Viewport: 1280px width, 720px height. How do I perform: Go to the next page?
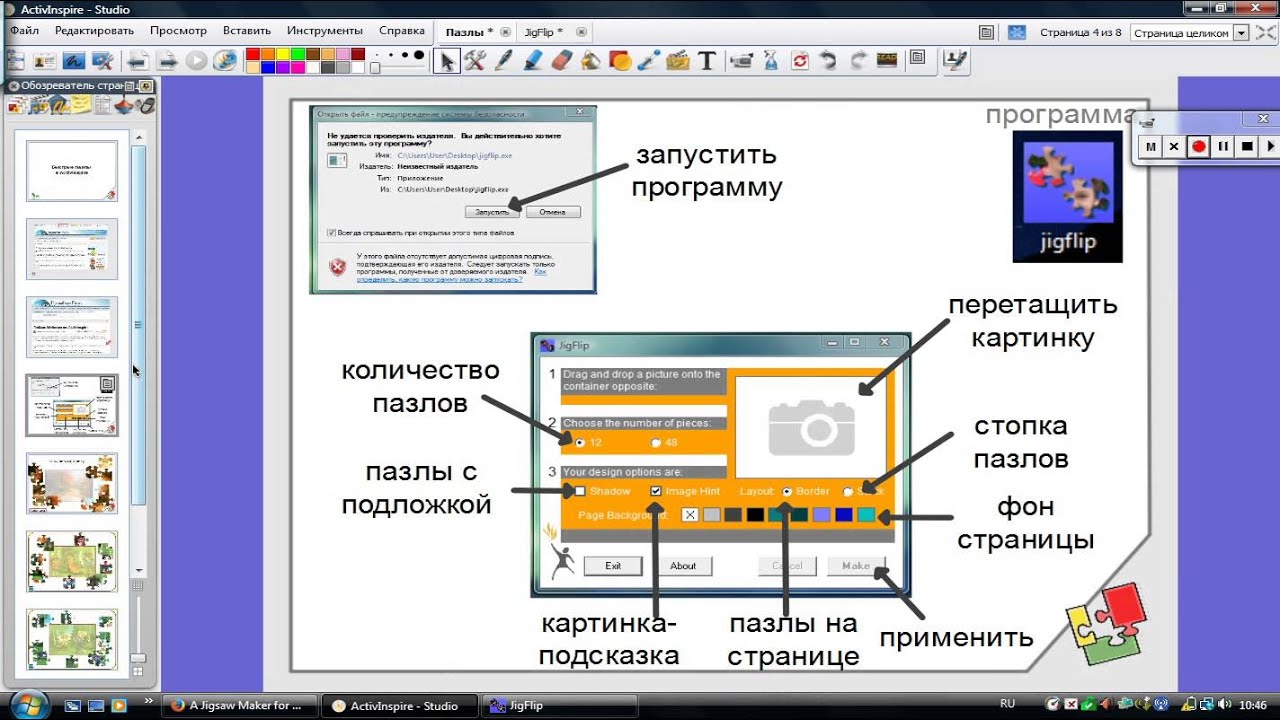click(x=166, y=61)
